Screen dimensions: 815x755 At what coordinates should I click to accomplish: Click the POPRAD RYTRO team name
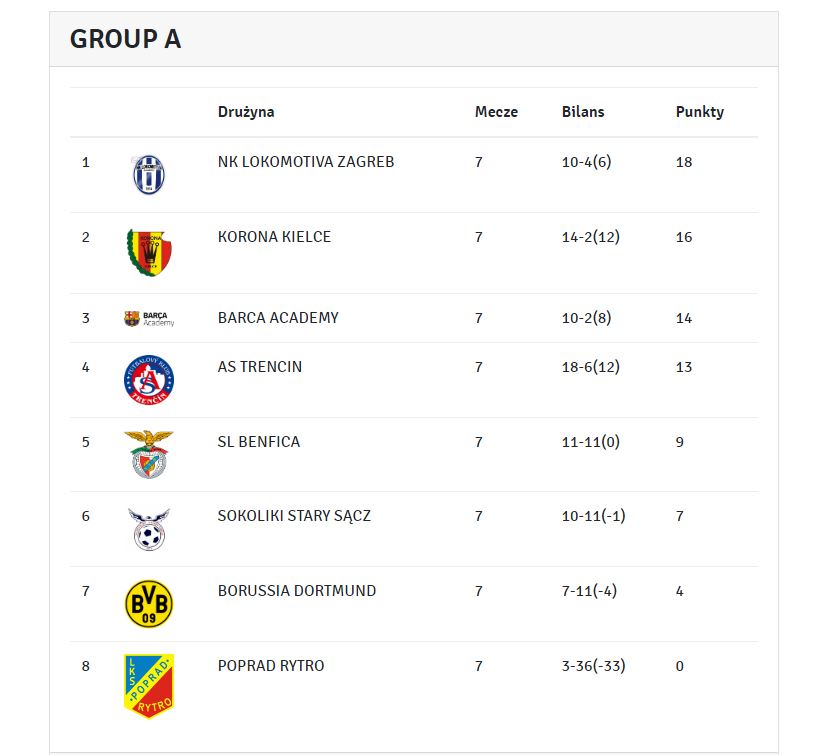point(271,666)
